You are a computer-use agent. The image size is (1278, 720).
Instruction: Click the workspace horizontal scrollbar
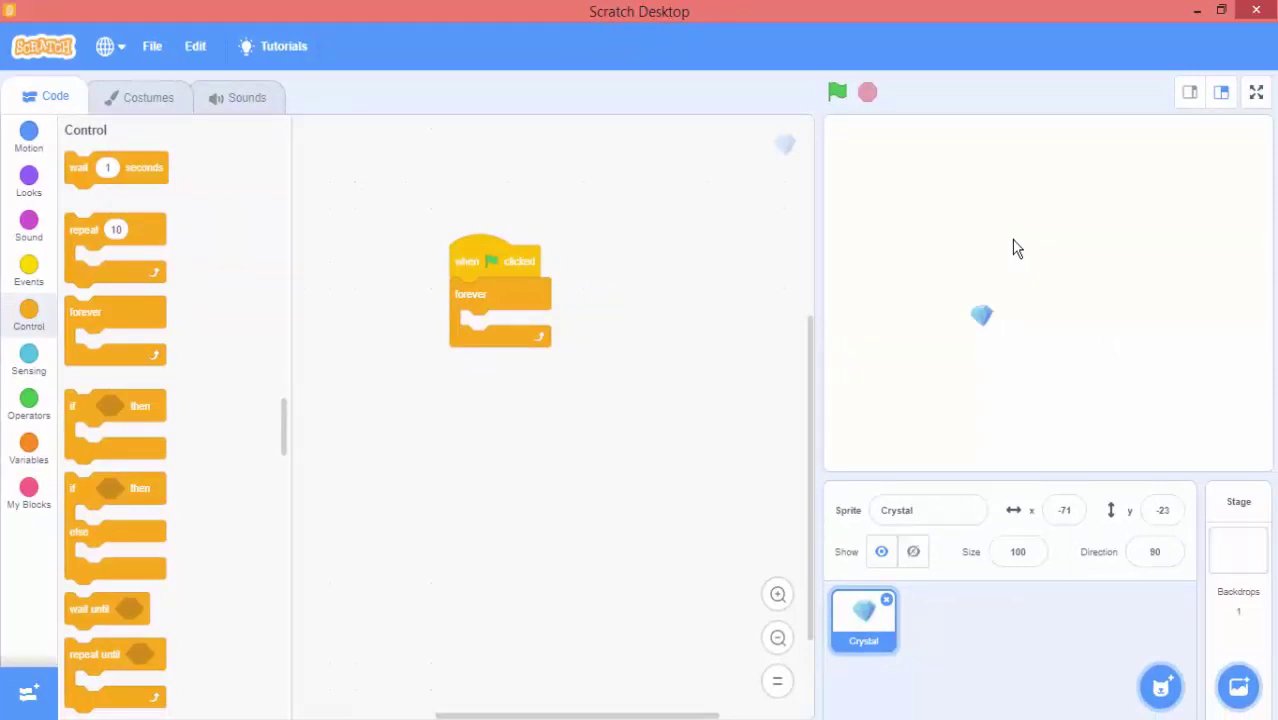click(x=577, y=715)
